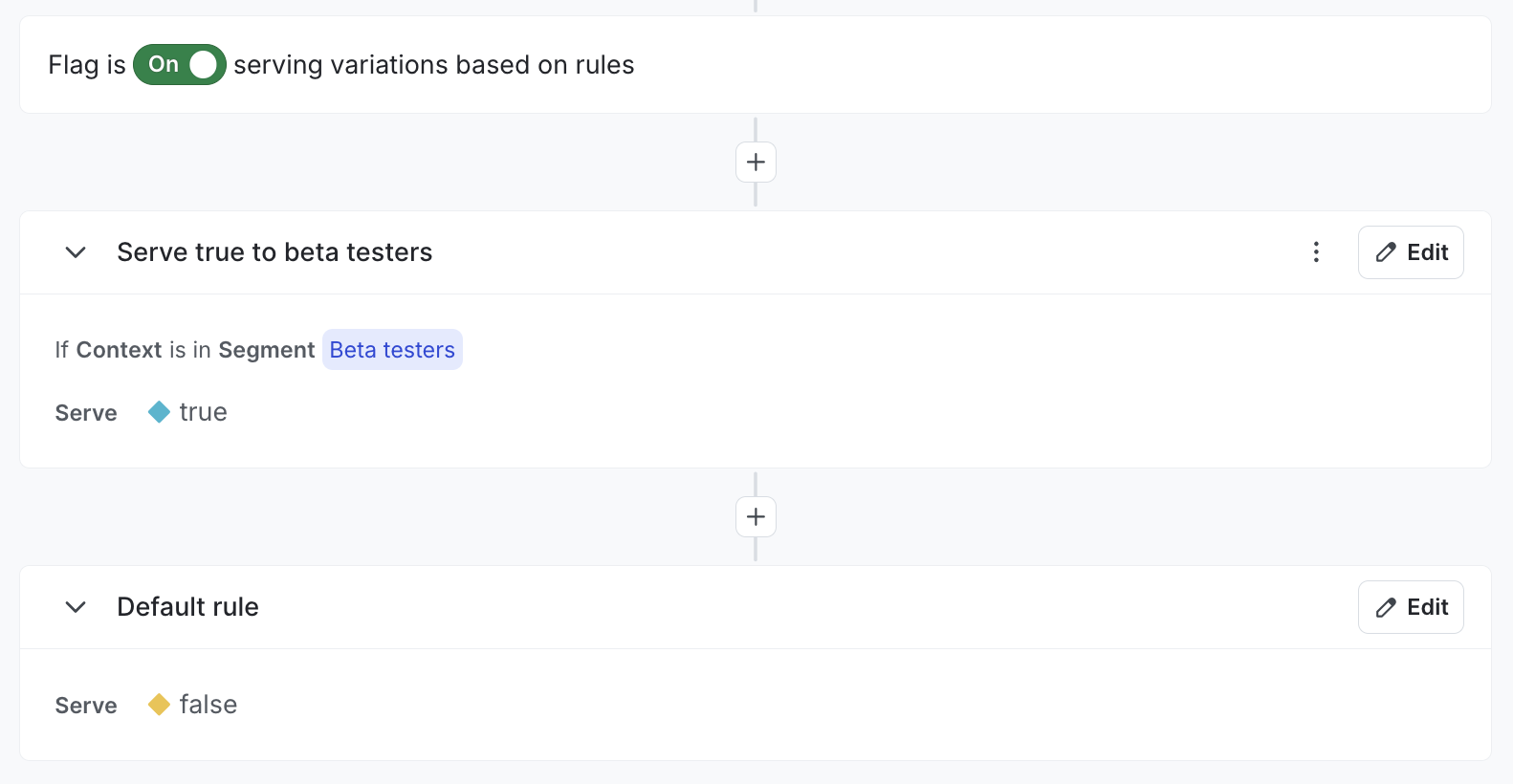Click the Serve true to beta testers rule title
Viewport: 1513px width, 784px height.
coord(274,252)
